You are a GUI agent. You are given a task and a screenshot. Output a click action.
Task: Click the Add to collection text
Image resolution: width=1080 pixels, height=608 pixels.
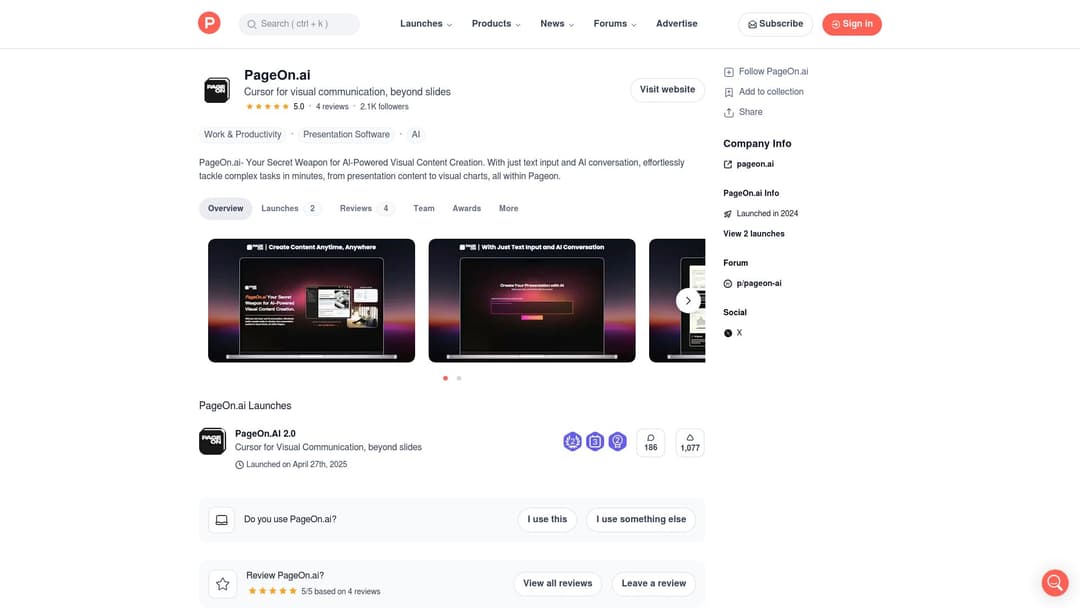pos(771,92)
